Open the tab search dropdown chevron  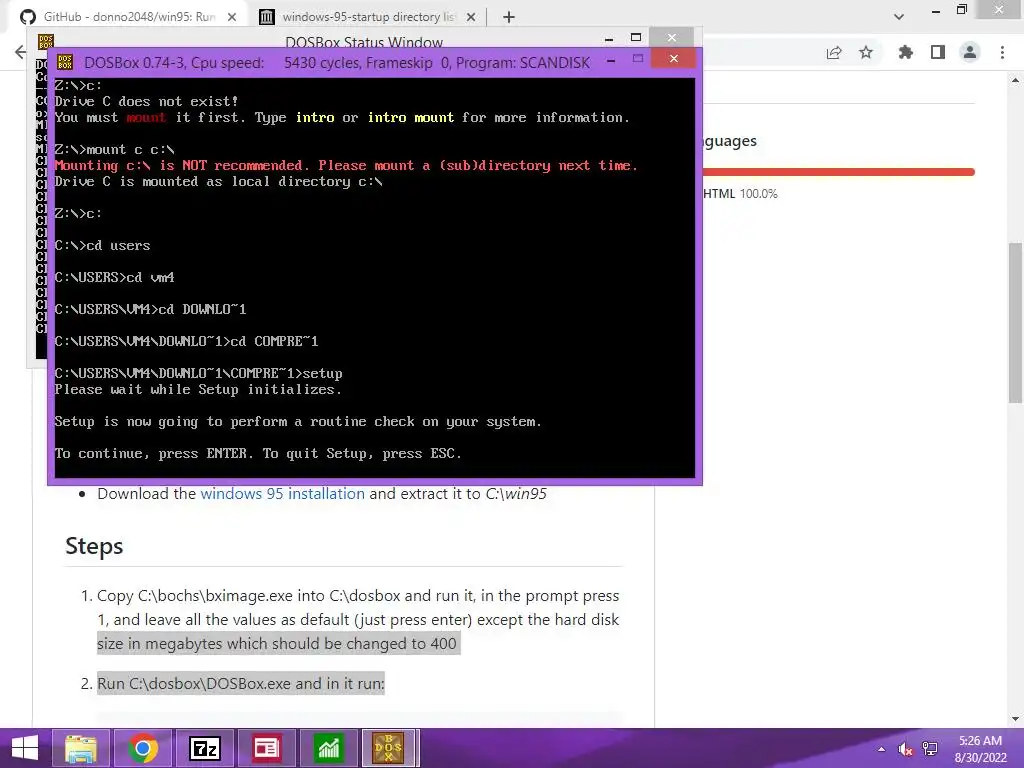point(899,17)
